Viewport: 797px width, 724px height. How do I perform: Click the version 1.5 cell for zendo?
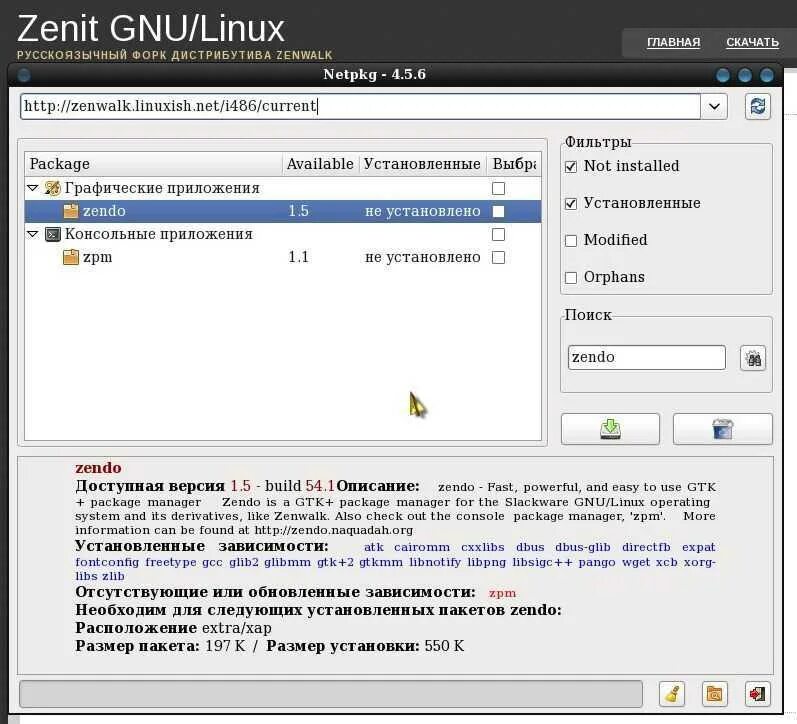pos(298,211)
